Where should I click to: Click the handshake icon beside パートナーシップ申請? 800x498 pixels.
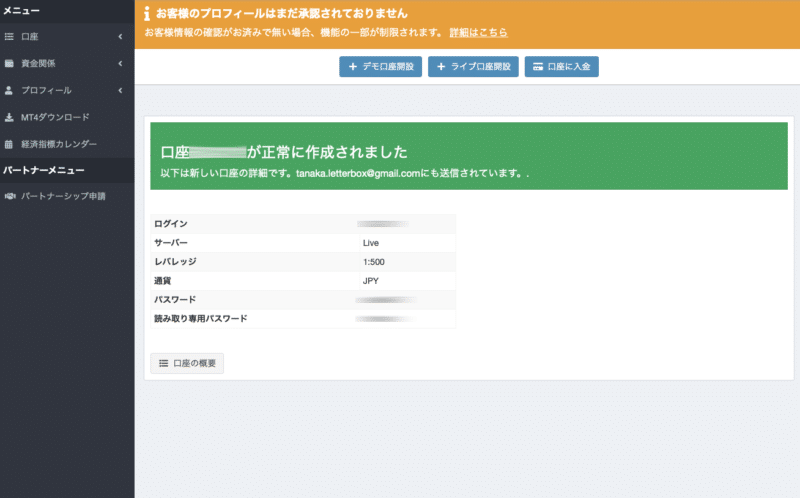click(10, 196)
